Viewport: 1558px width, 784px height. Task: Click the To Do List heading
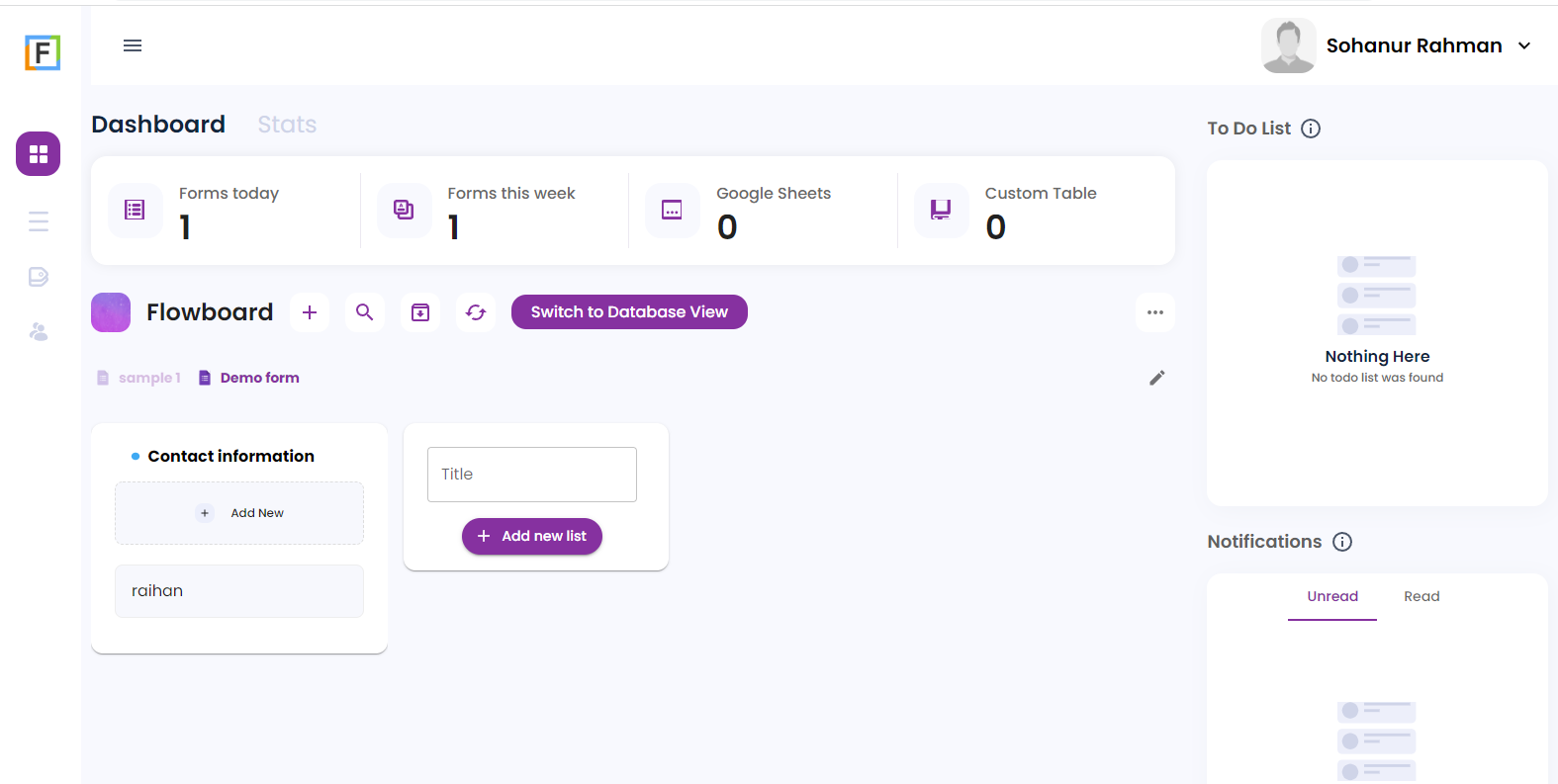click(1249, 129)
